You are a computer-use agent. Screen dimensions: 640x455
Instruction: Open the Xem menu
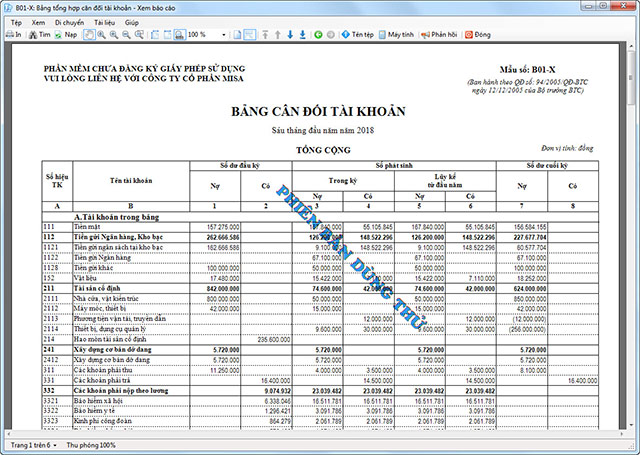pyautogui.click(x=39, y=20)
